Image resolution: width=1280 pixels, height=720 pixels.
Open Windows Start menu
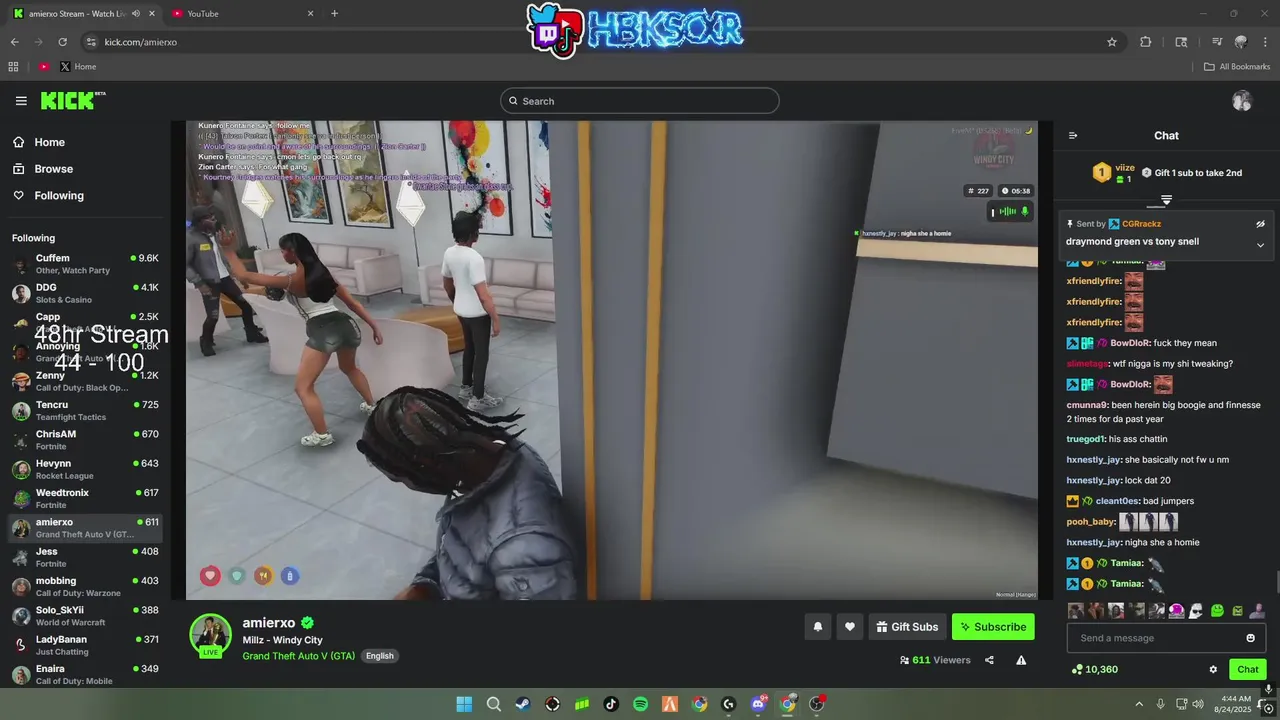pyautogui.click(x=464, y=704)
